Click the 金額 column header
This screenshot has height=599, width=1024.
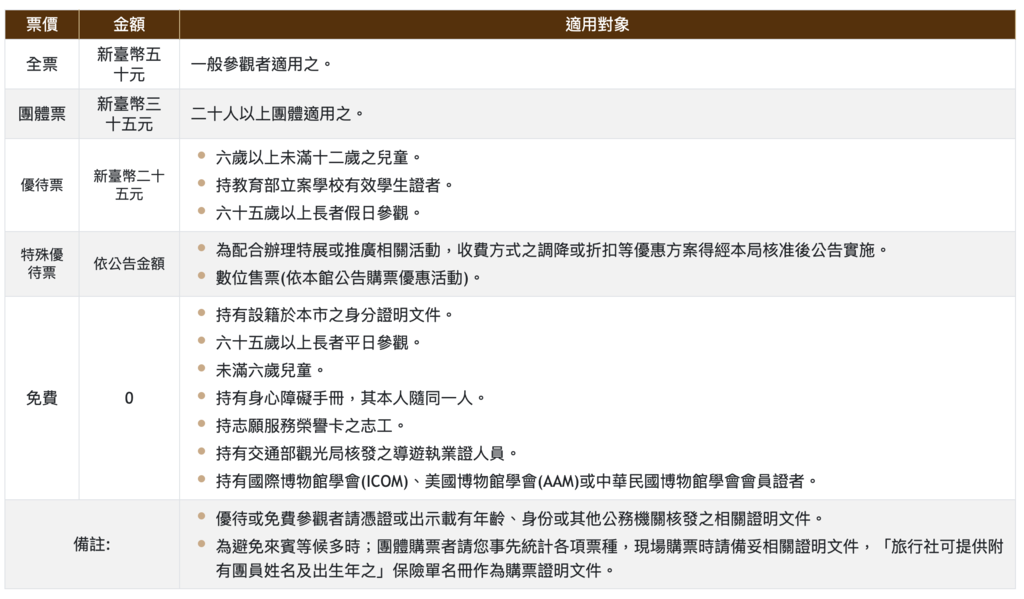[x=129, y=25]
